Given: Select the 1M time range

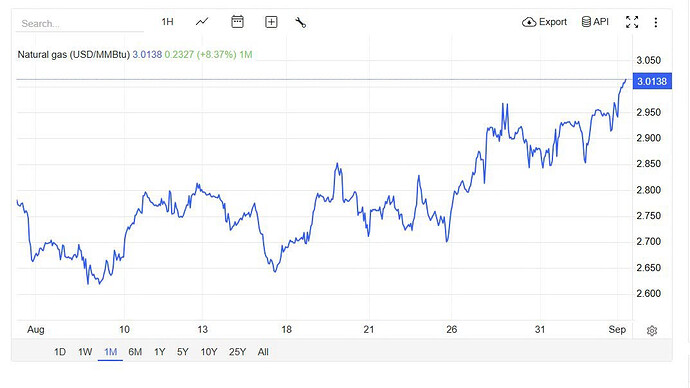Looking at the screenshot, I should 110,352.
